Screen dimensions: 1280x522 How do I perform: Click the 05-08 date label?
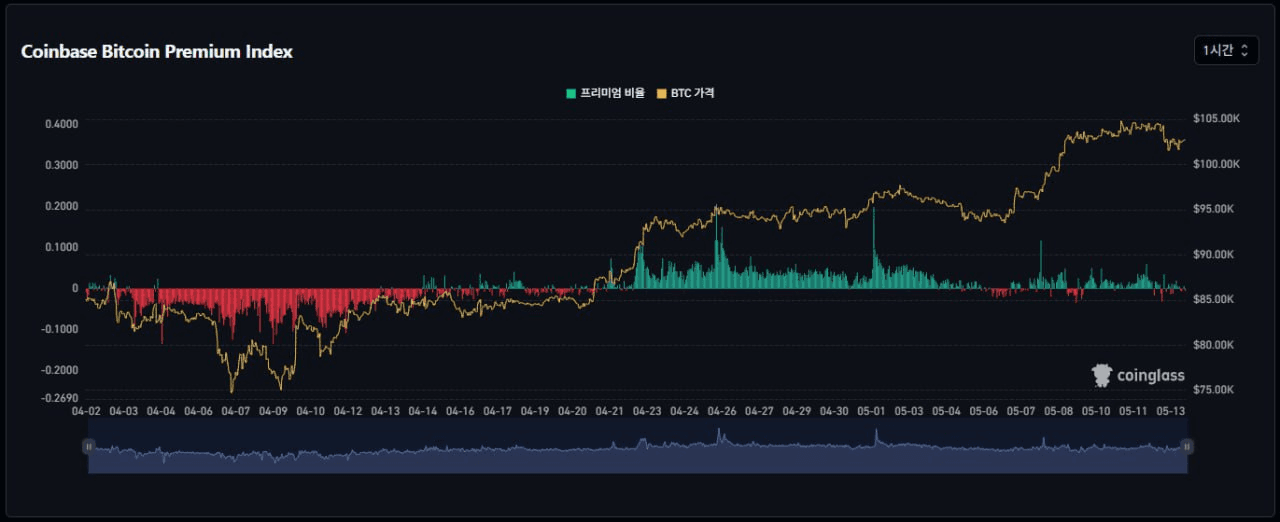(x=1059, y=411)
